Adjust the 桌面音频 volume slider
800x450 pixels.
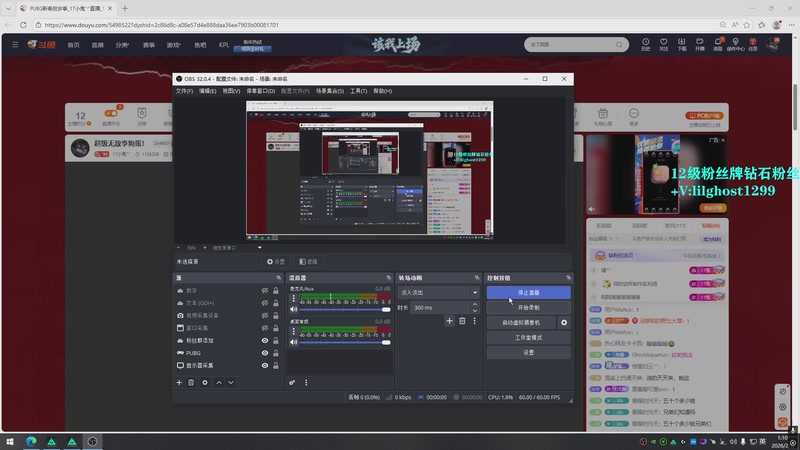click(x=345, y=342)
